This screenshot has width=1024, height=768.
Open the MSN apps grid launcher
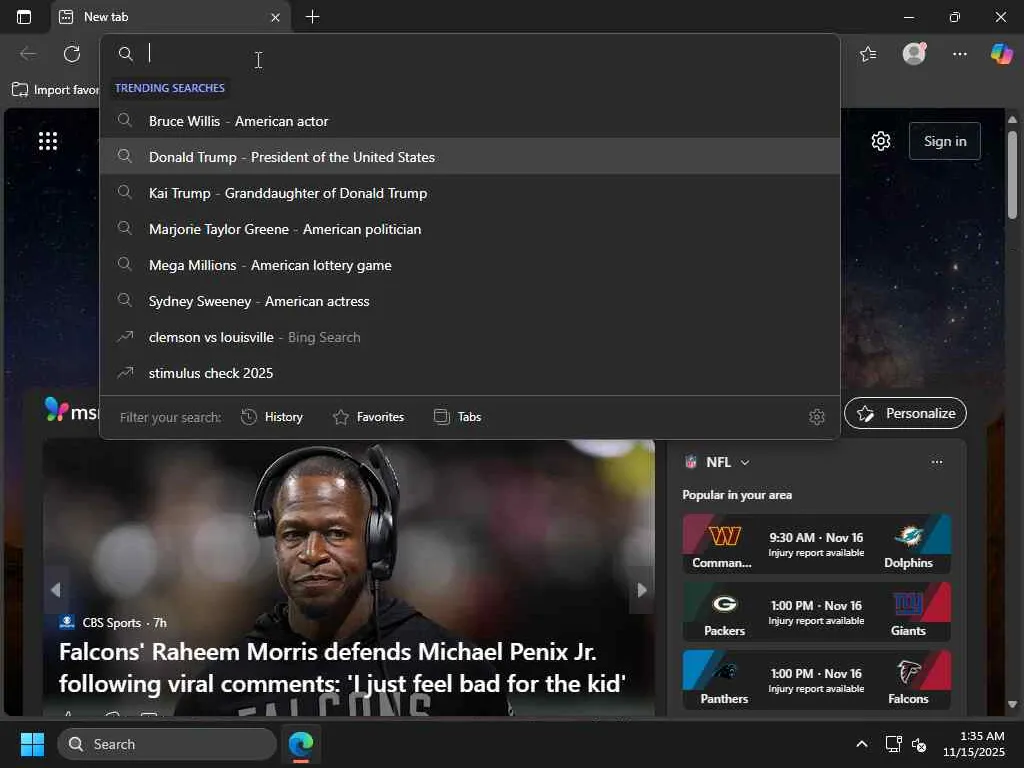pos(48,141)
